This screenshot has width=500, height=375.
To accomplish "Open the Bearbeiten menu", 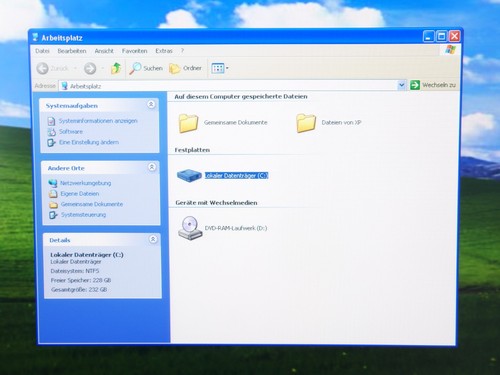I will pos(72,51).
